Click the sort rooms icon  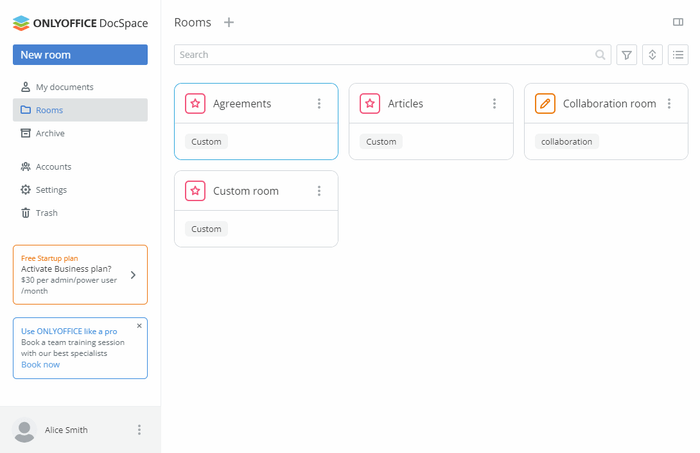pos(653,55)
